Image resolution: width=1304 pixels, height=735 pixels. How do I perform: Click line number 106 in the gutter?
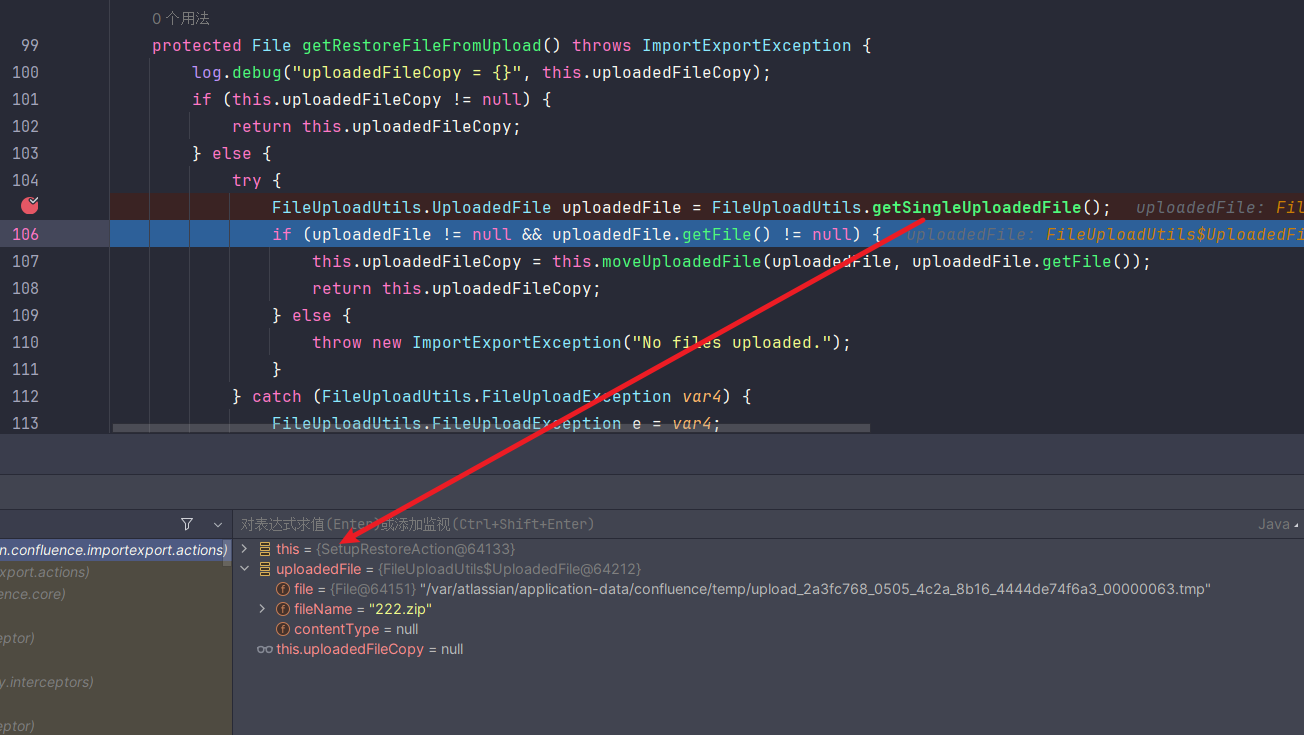click(x=25, y=234)
